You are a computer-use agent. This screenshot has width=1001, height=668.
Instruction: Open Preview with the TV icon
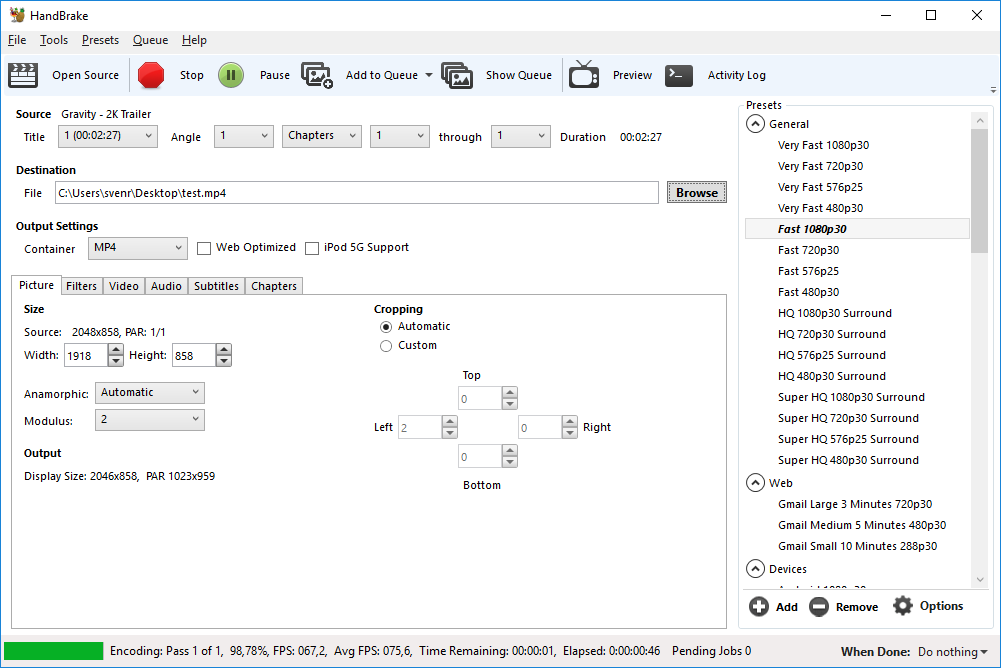point(584,75)
